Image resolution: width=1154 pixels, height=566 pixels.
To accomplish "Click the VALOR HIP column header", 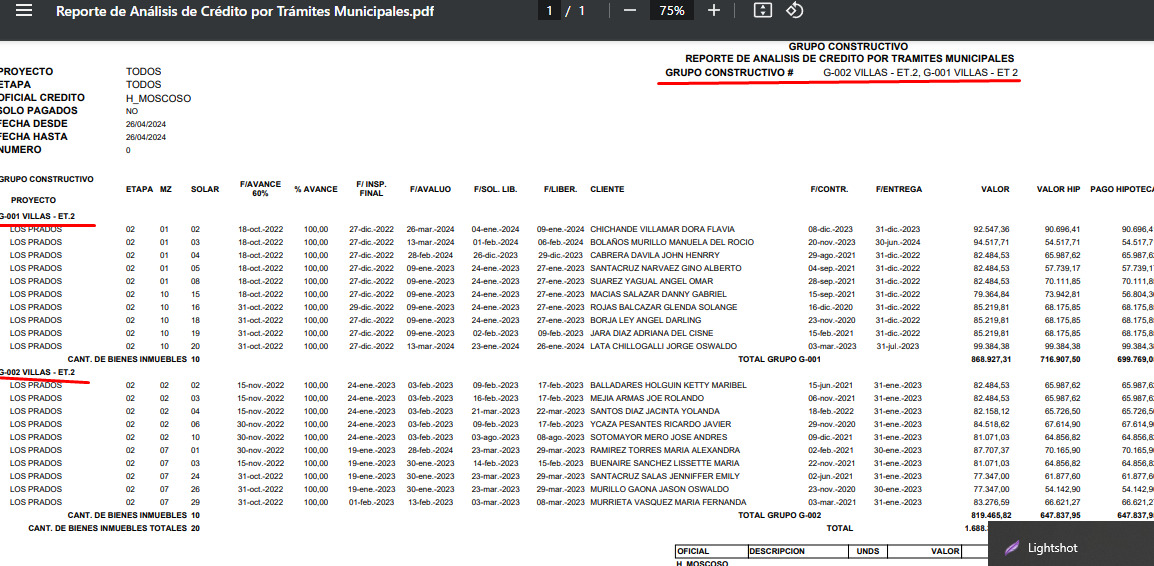I will [x=1058, y=189].
